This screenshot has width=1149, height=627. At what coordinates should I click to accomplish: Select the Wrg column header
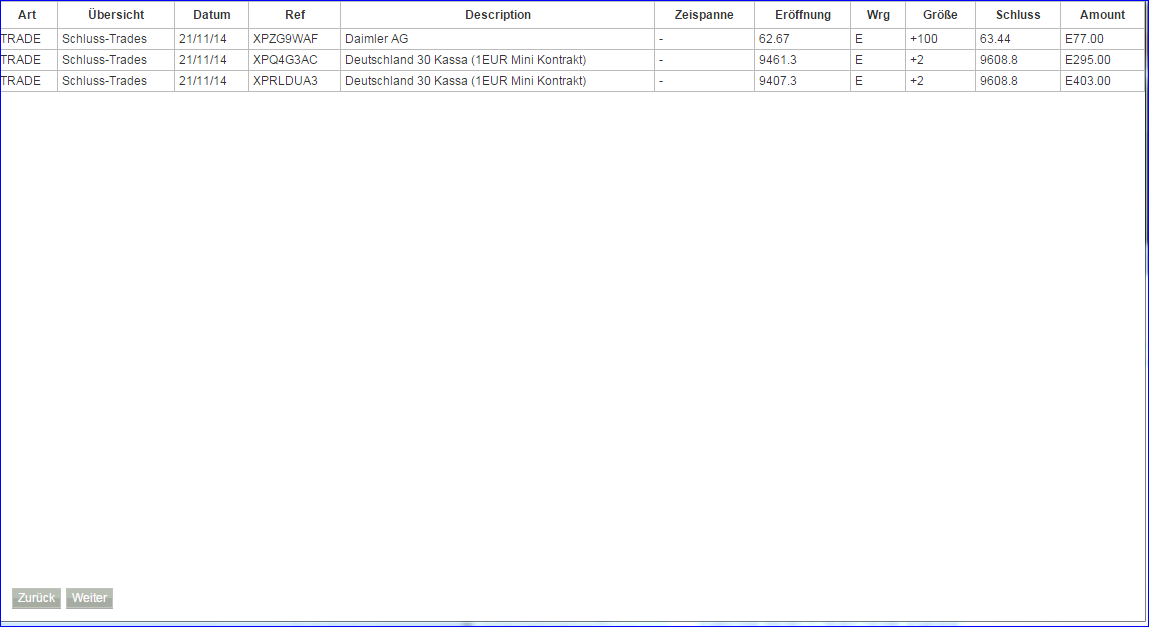(x=878, y=15)
